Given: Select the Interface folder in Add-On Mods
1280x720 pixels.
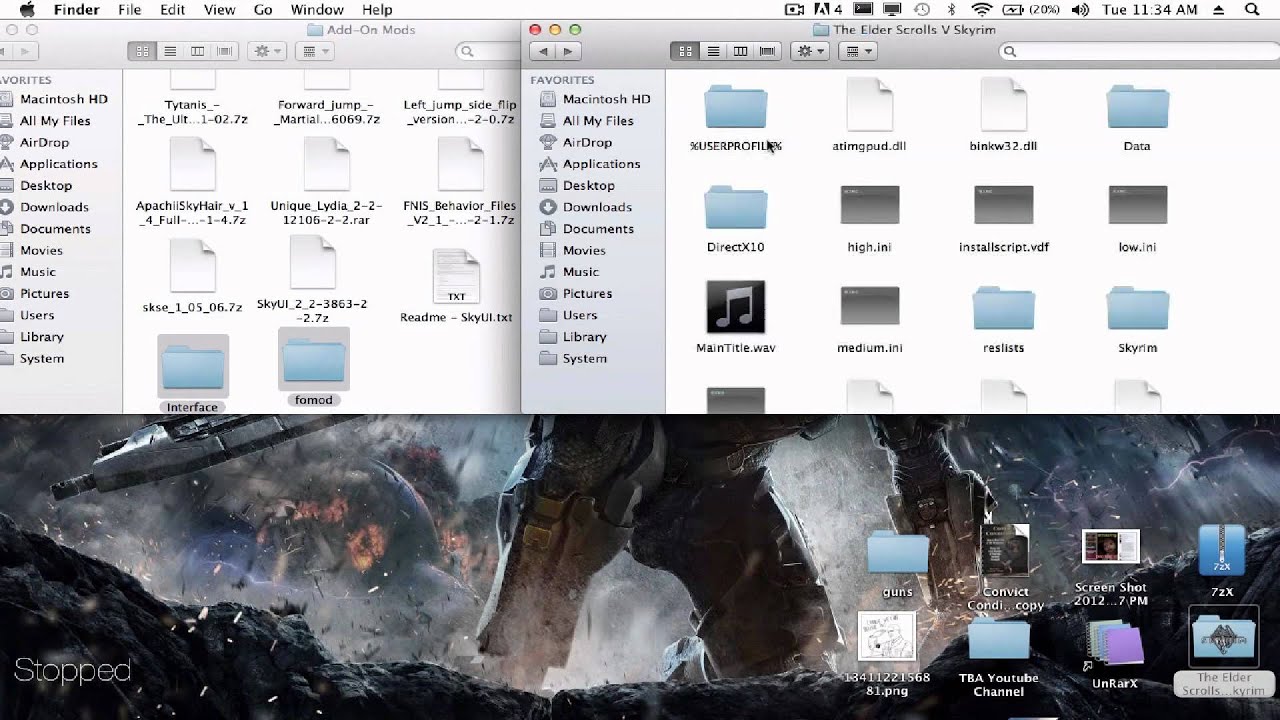Looking at the screenshot, I should [192, 367].
